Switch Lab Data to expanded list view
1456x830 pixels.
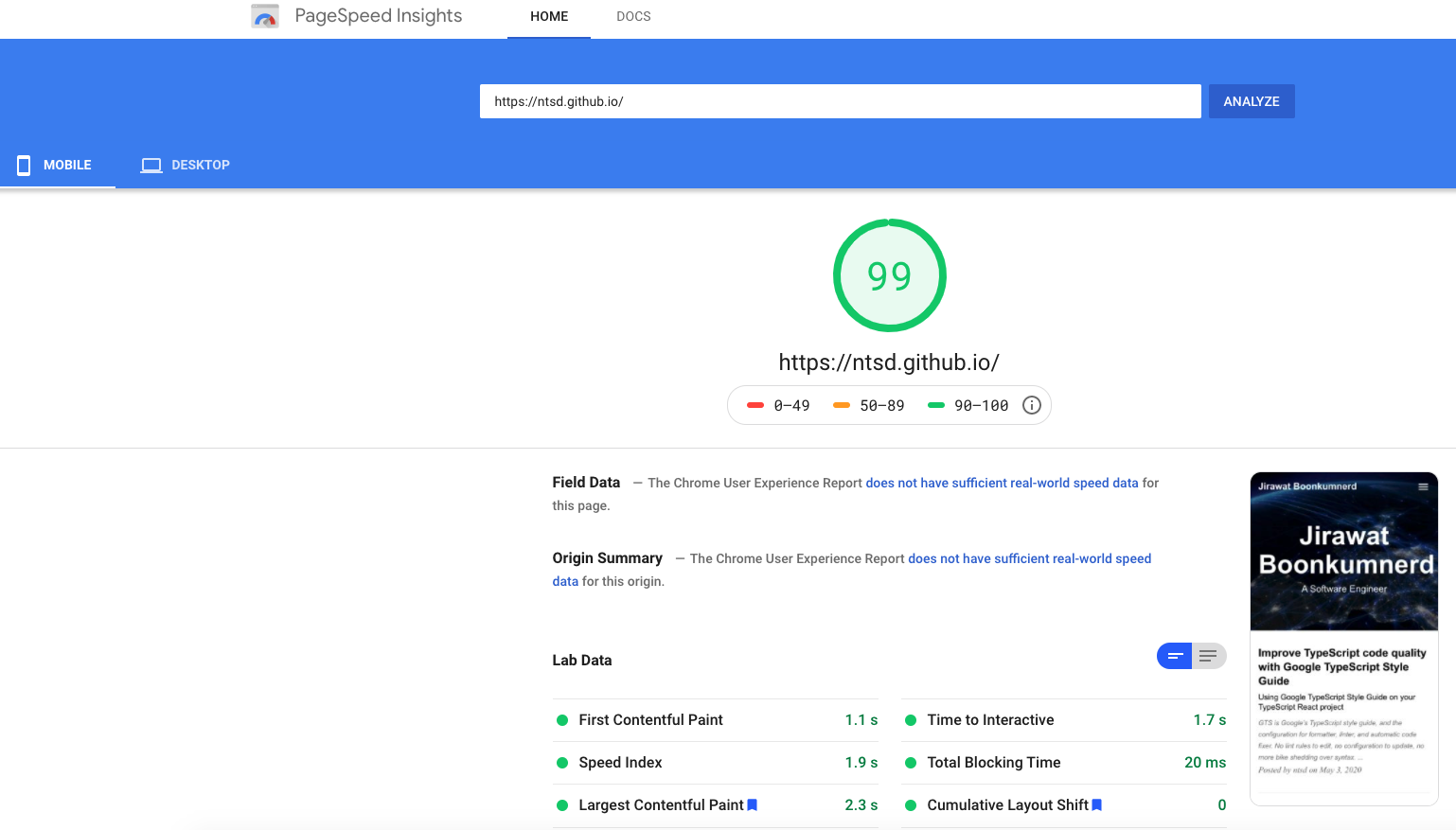tap(1208, 655)
